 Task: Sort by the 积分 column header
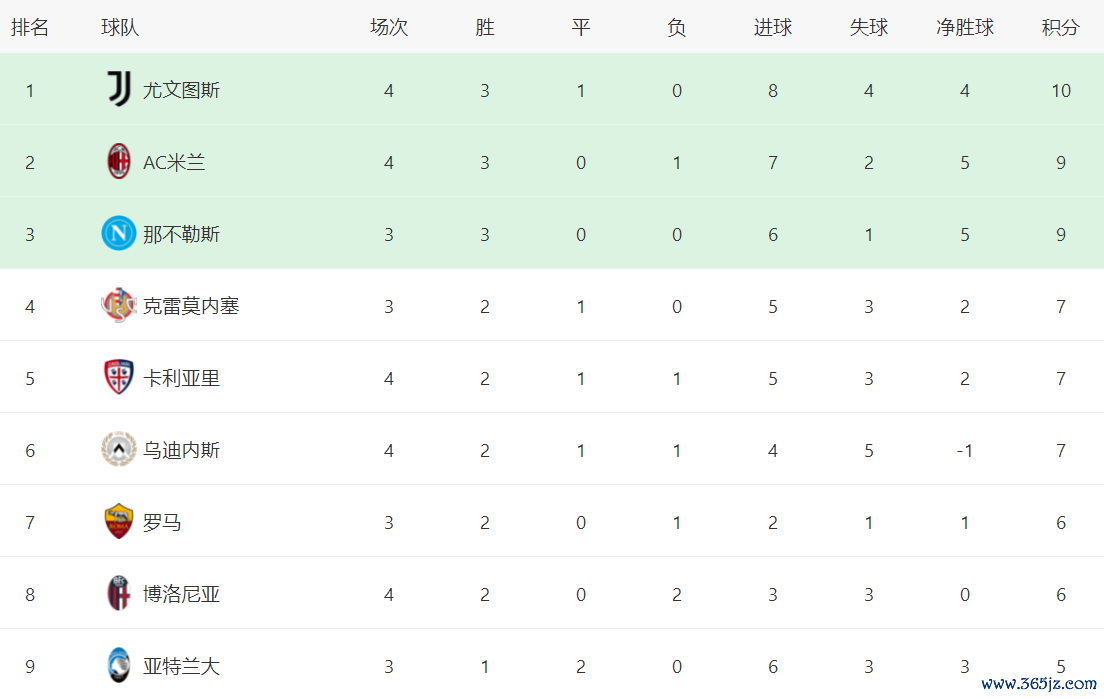1060,28
